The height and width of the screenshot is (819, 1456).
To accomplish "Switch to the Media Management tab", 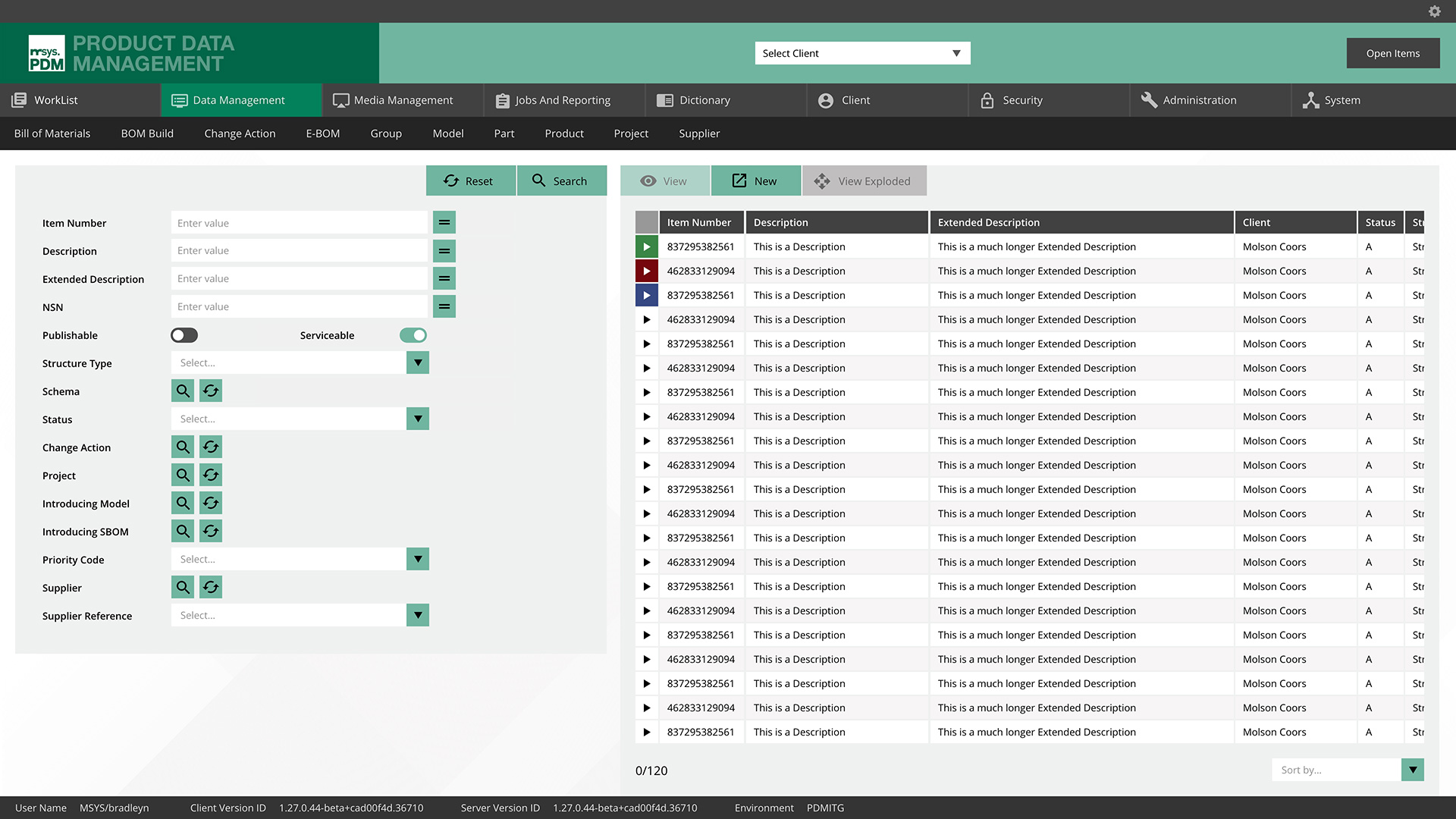I will tap(403, 100).
